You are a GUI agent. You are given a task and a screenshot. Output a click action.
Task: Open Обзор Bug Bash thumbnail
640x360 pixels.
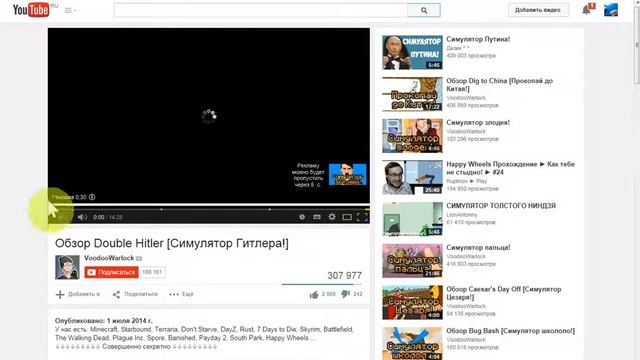point(412,343)
